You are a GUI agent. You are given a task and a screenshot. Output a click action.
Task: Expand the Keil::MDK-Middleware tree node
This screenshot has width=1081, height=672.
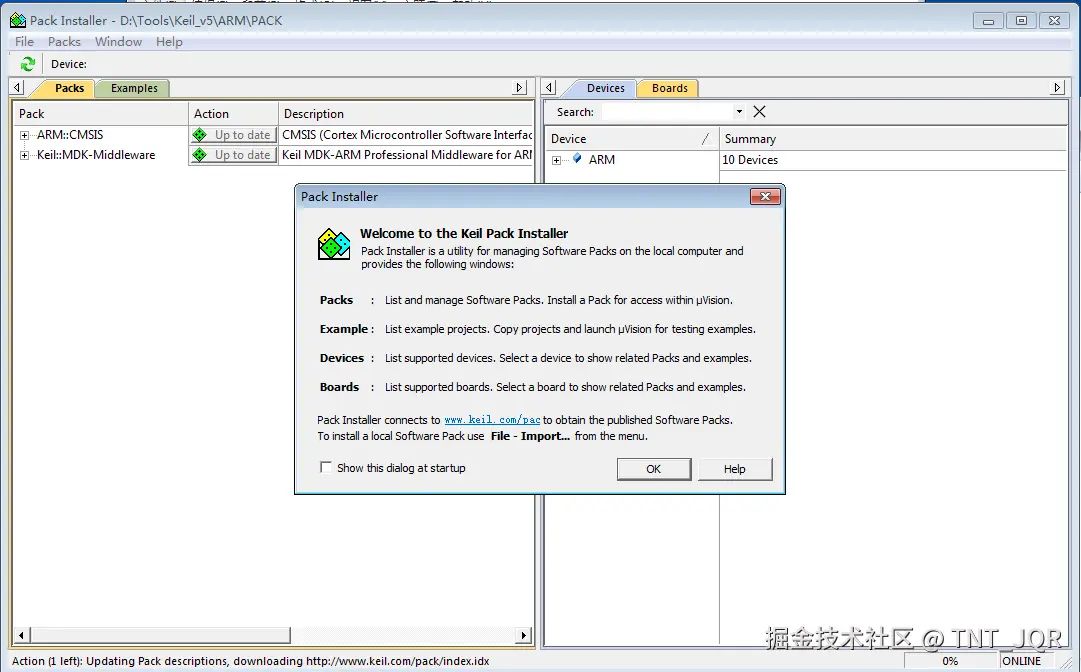click(24, 155)
